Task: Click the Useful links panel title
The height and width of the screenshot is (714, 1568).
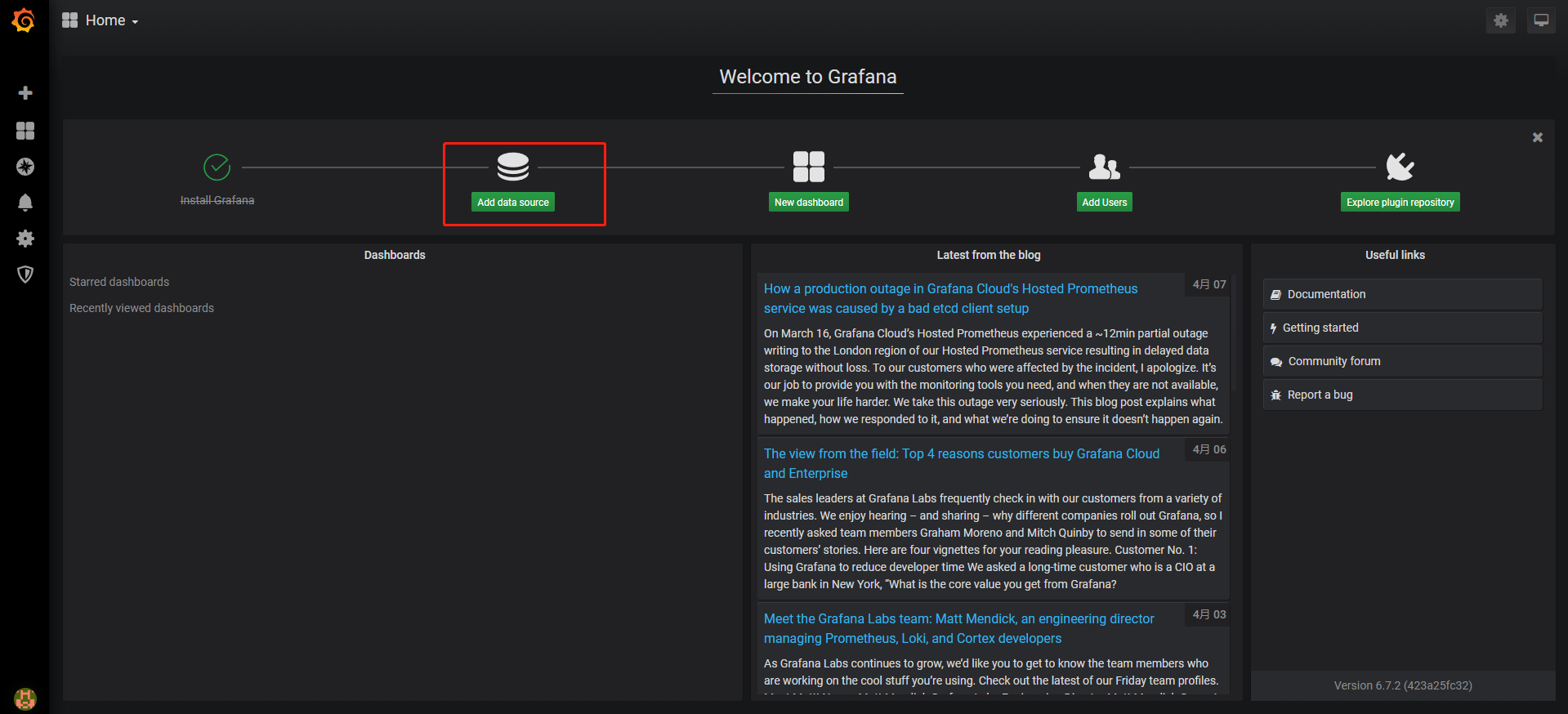Action: pyautogui.click(x=1395, y=255)
